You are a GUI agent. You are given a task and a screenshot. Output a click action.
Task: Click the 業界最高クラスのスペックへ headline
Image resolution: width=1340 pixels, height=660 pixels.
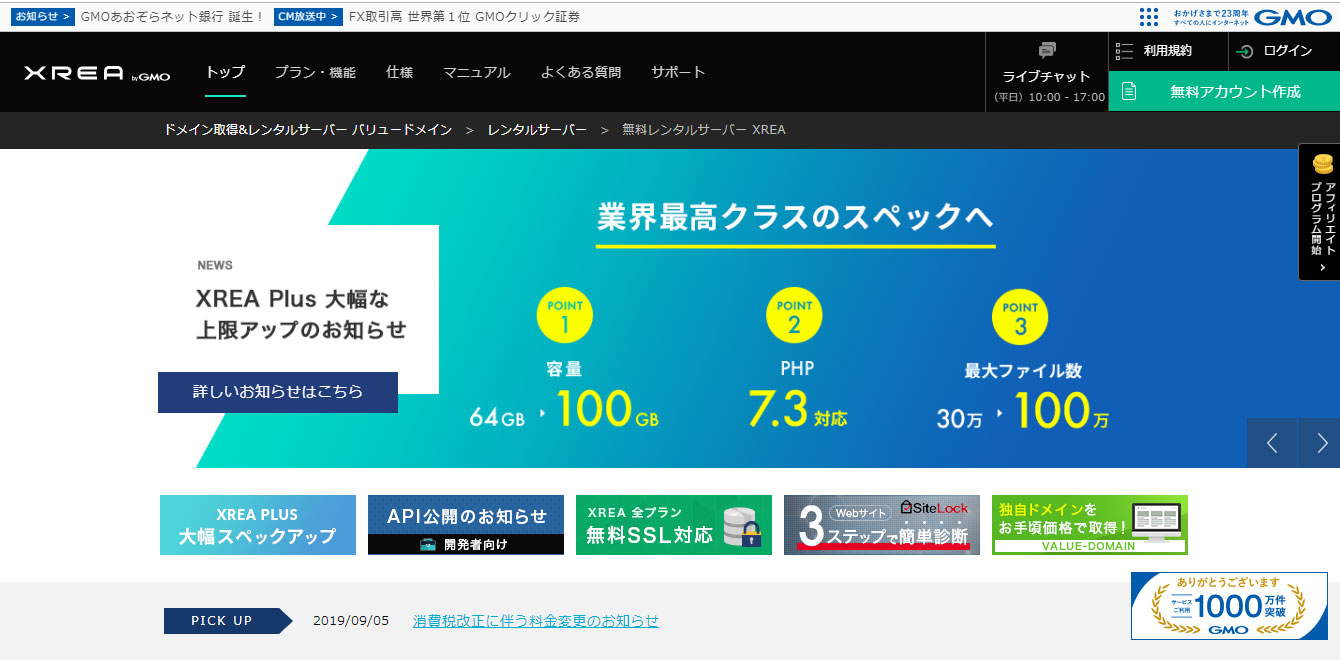tap(796, 216)
